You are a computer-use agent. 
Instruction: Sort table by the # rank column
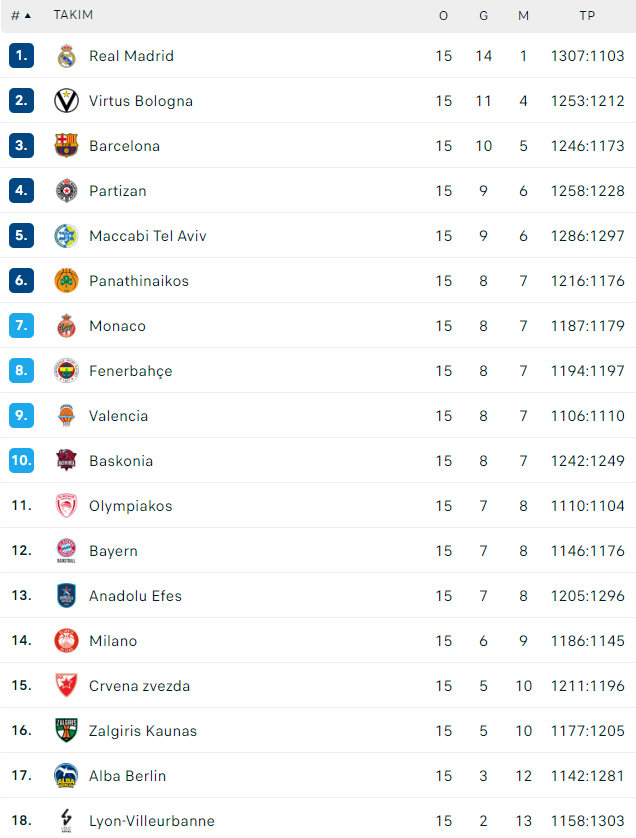point(21,15)
